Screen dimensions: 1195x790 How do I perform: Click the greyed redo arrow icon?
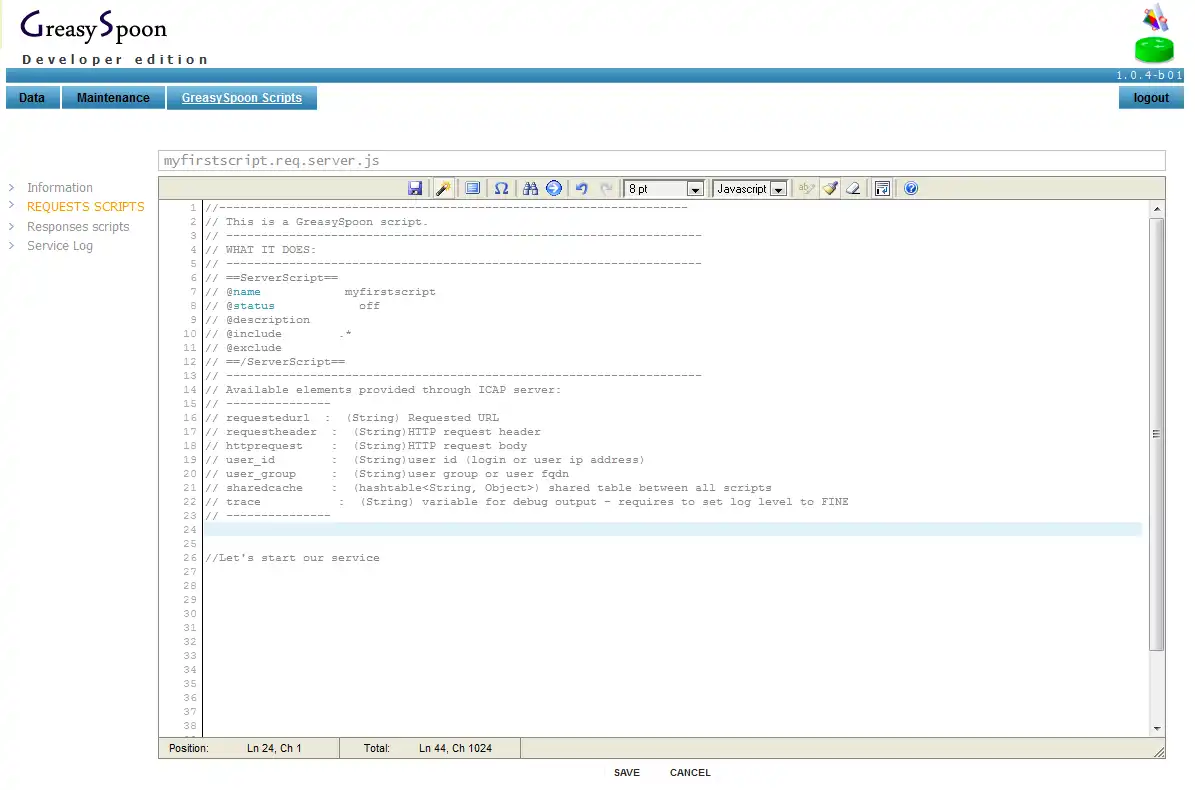(x=607, y=188)
